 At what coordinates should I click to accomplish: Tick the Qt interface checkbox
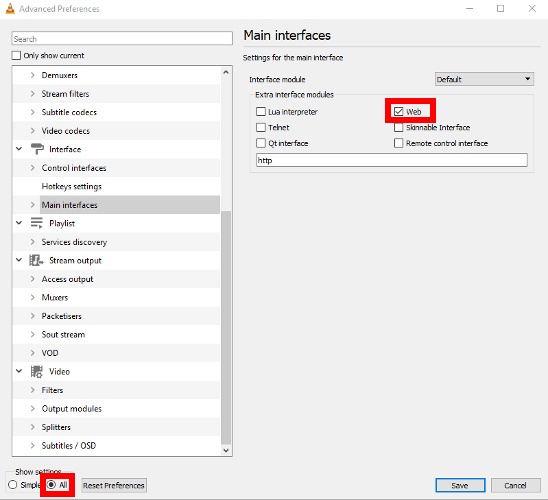point(261,143)
